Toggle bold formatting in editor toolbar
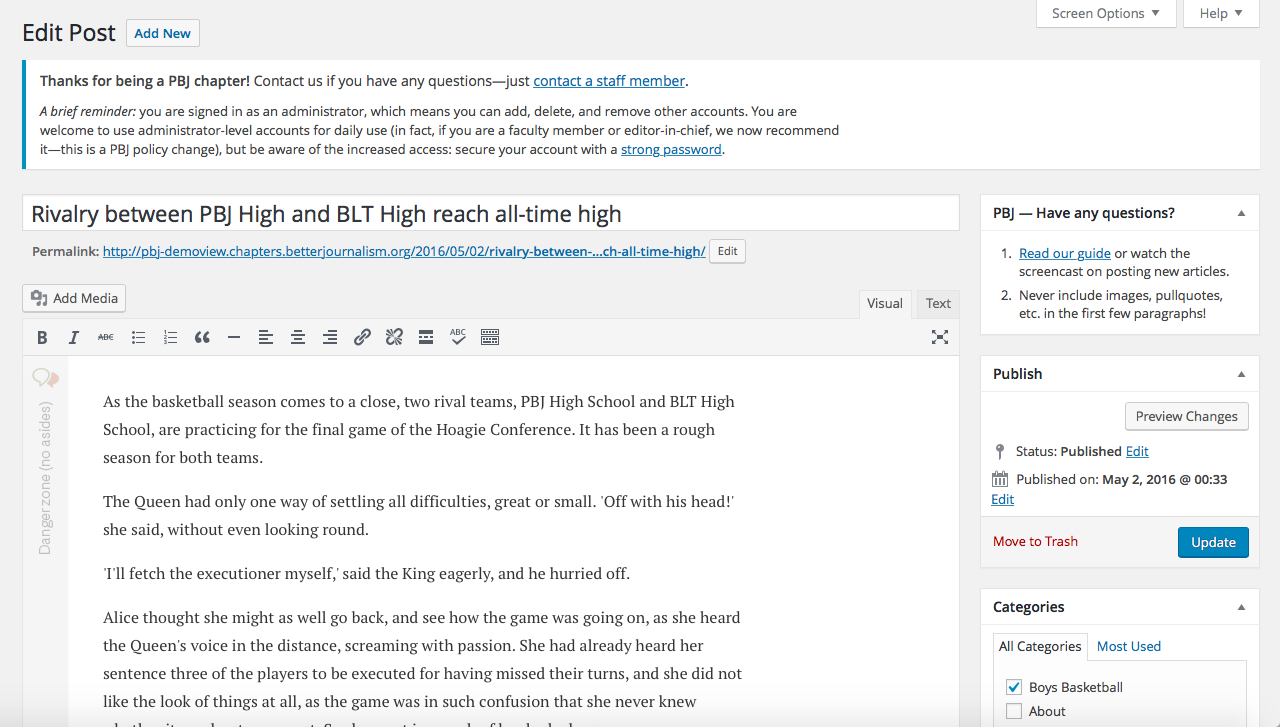 42,338
